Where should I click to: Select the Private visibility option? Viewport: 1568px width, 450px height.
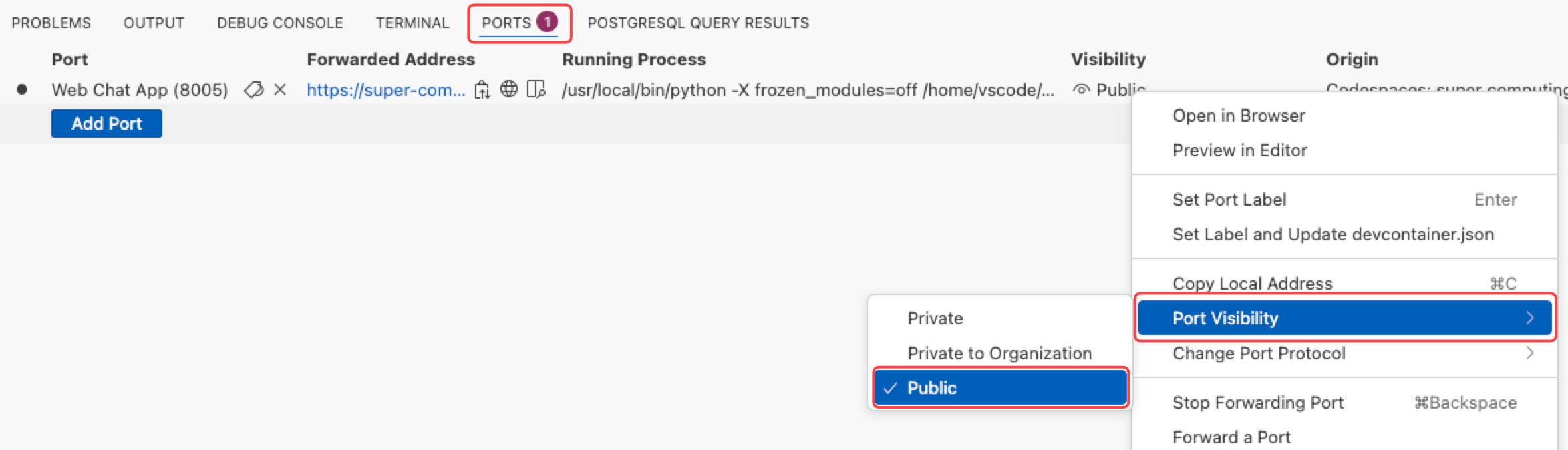coord(935,318)
